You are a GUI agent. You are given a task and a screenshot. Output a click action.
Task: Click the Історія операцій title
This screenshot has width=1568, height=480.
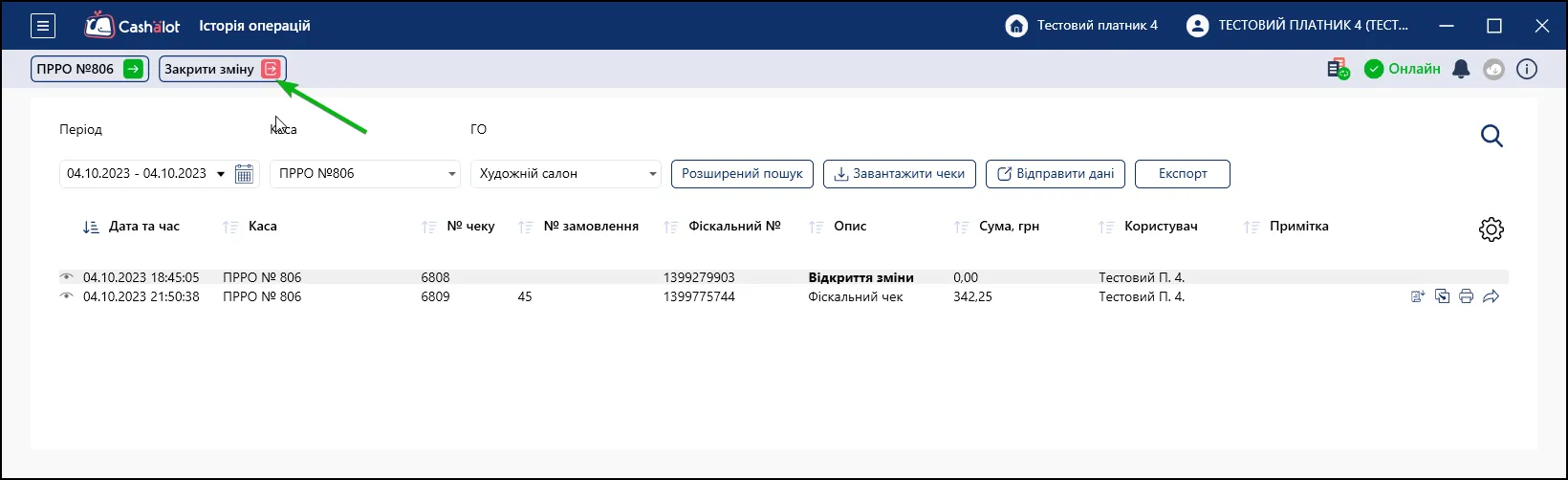click(254, 26)
